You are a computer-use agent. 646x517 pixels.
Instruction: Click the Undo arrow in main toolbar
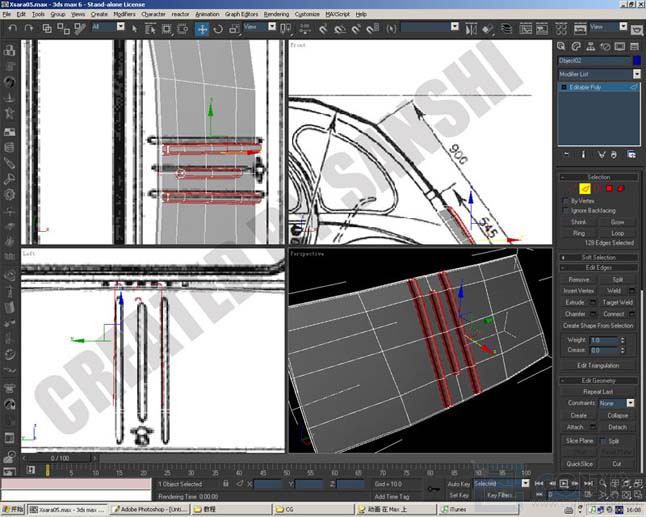click(13, 28)
